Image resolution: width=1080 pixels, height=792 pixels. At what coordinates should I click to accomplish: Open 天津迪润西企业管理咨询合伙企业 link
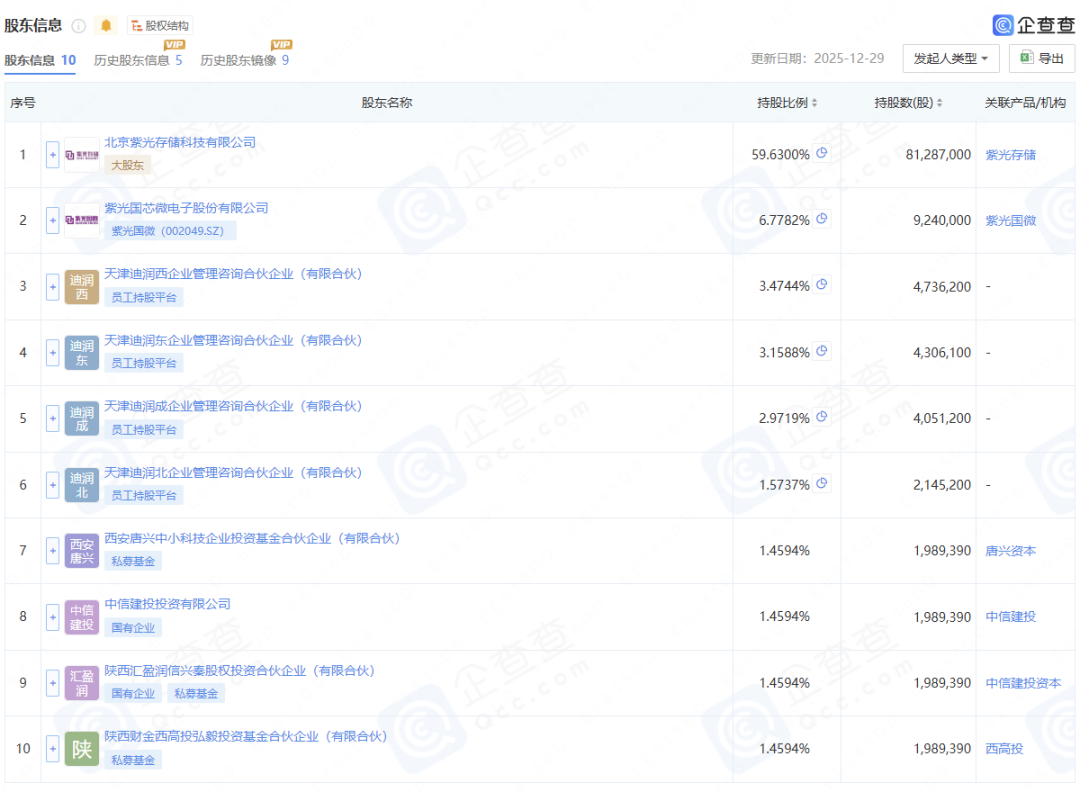pyautogui.click(x=233, y=274)
